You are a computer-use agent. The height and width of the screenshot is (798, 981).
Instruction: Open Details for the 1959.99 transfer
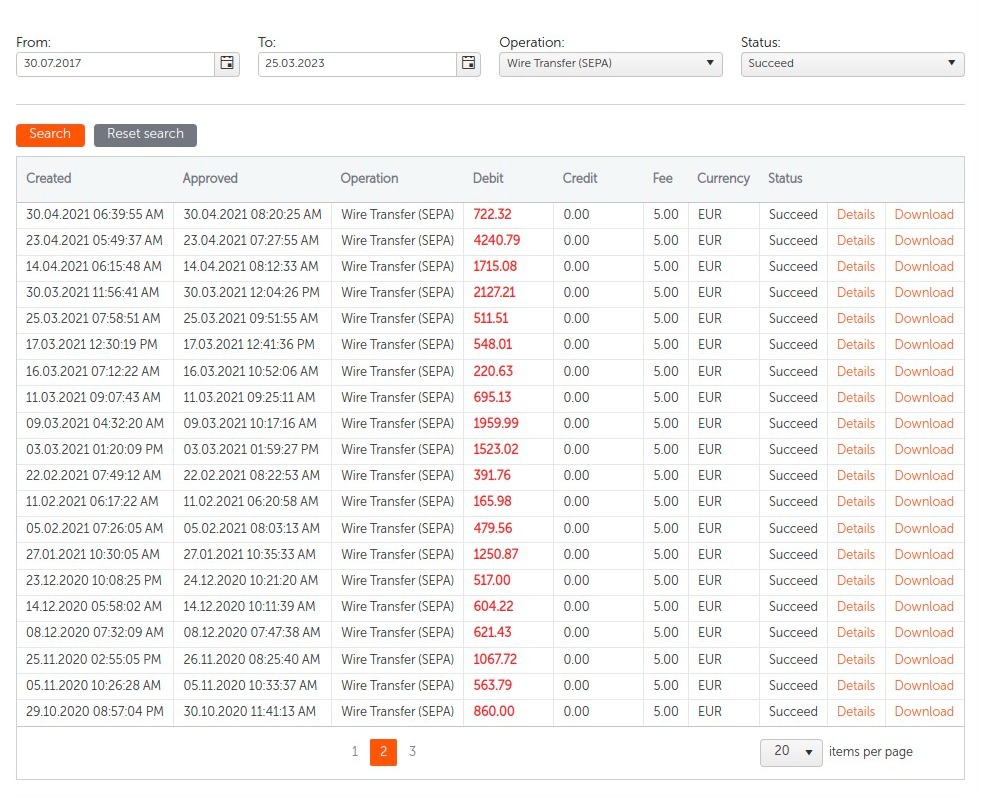click(855, 423)
